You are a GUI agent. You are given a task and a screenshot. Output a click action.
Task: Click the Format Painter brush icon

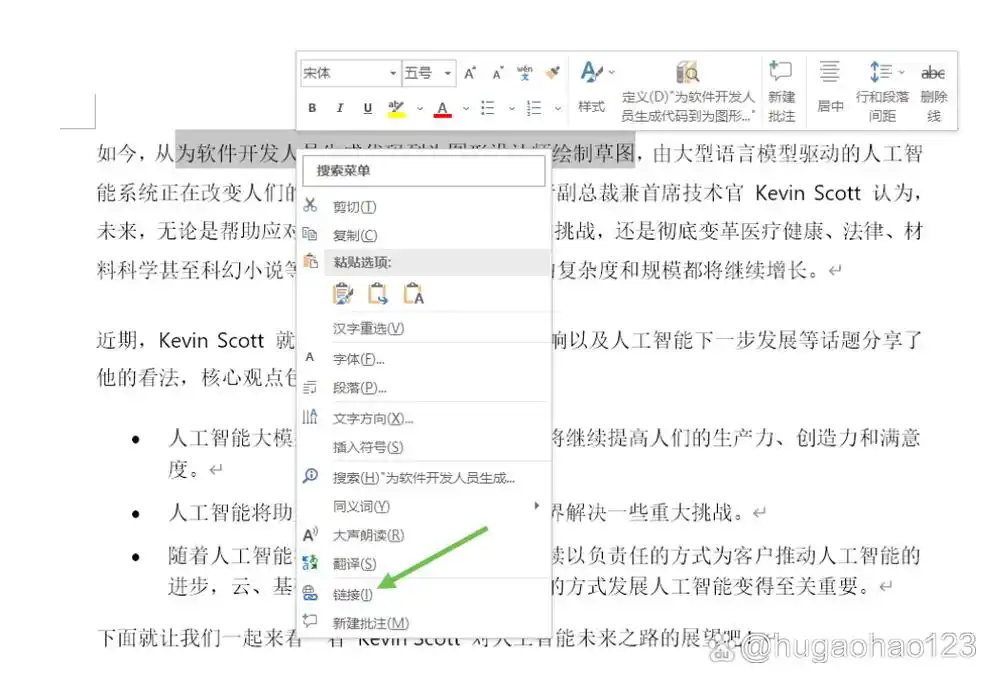pos(552,73)
